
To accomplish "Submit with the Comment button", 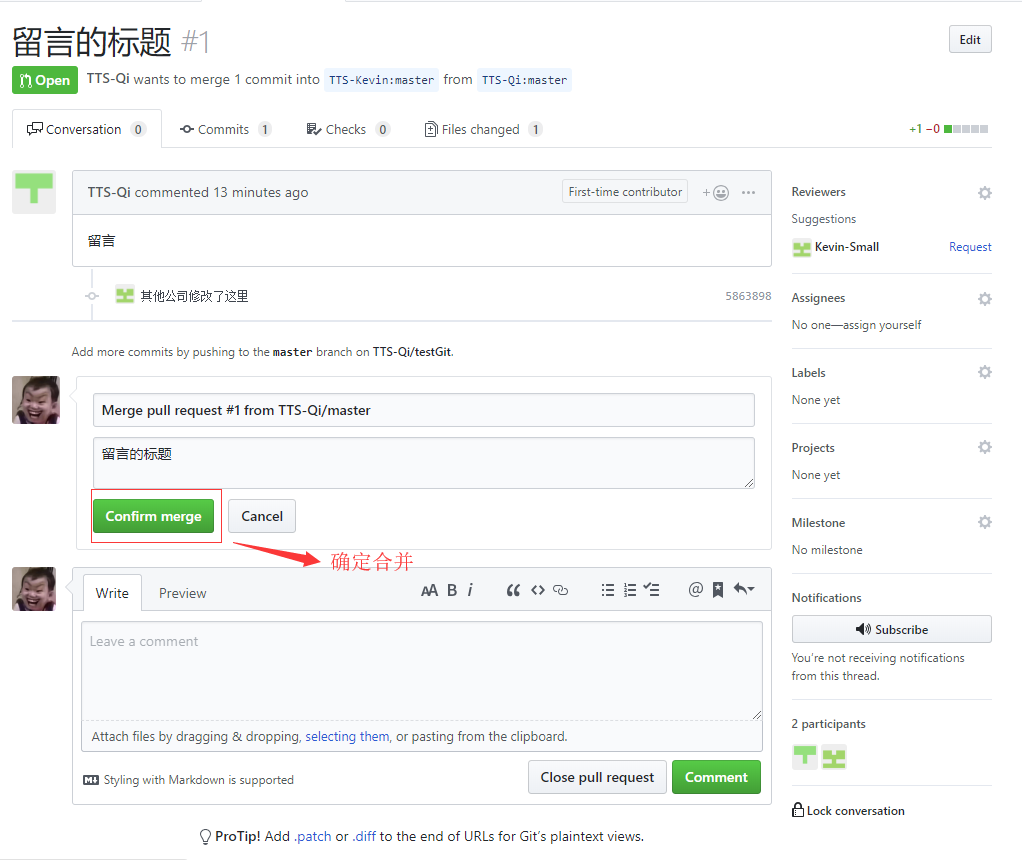I will click(x=716, y=777).
